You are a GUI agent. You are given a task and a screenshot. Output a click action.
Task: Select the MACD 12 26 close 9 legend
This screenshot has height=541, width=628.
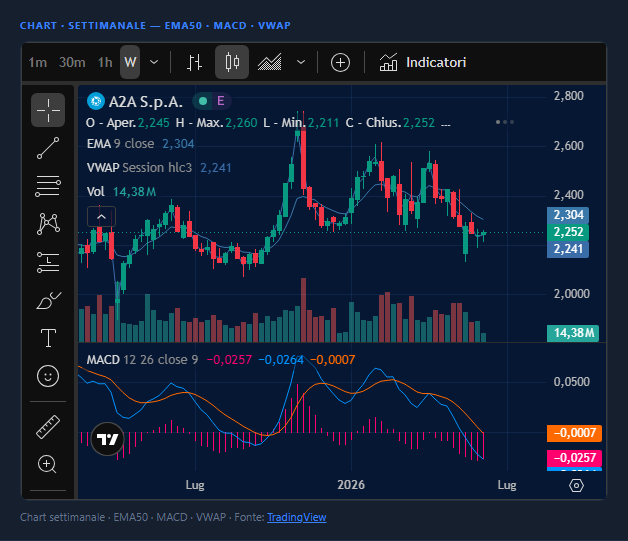click(142, 360)
